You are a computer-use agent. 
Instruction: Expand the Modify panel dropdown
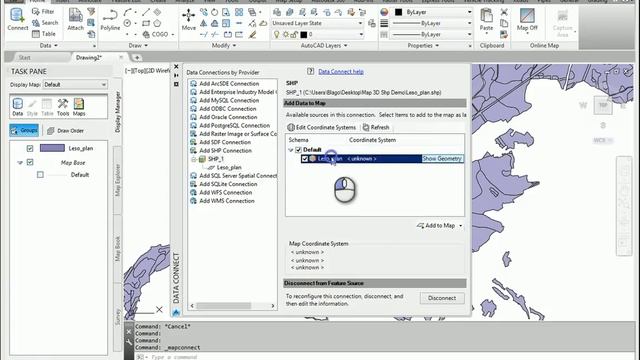click(224, 46)
